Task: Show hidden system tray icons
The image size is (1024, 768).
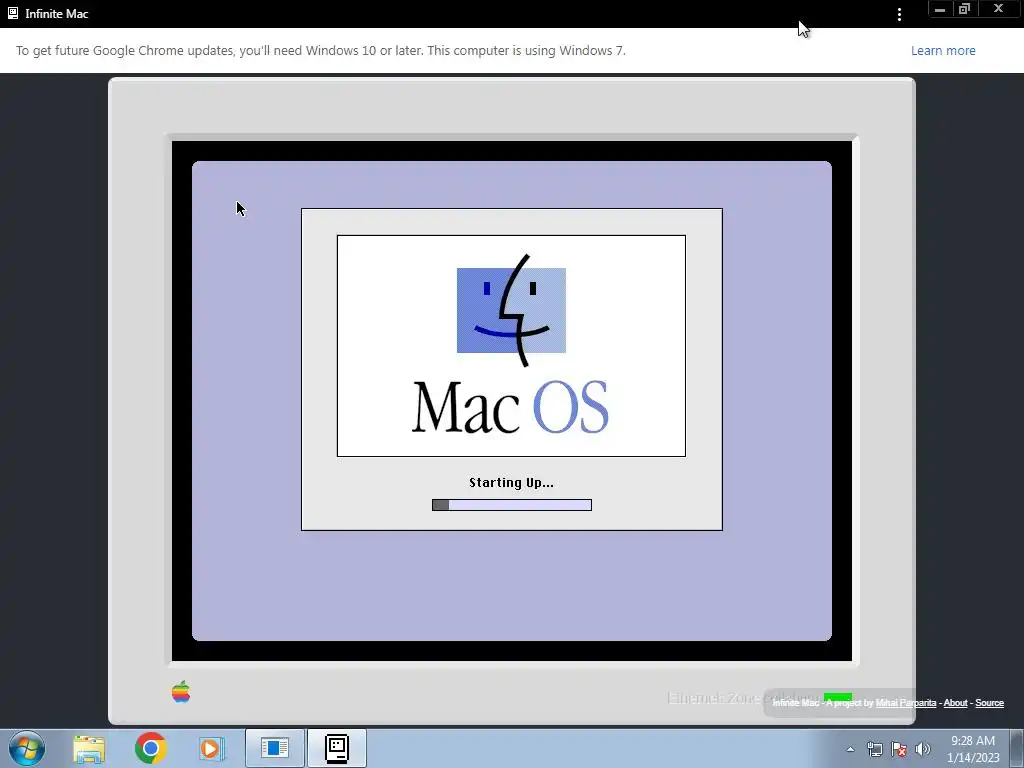Action: click(850, 749)
